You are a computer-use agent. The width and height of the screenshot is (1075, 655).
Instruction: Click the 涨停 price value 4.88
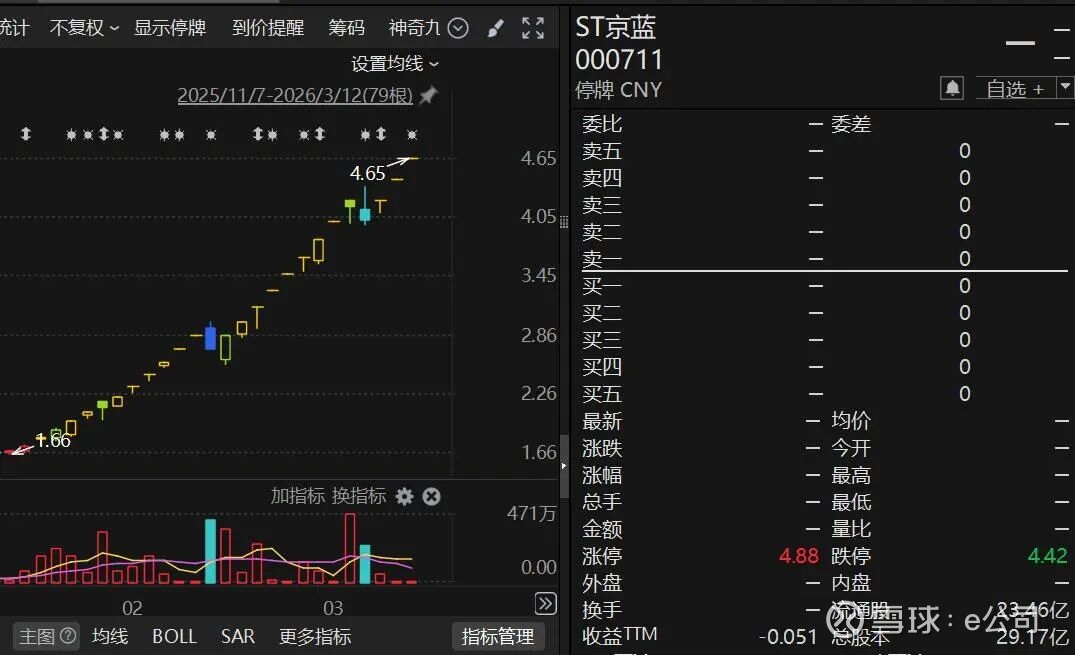798,556
